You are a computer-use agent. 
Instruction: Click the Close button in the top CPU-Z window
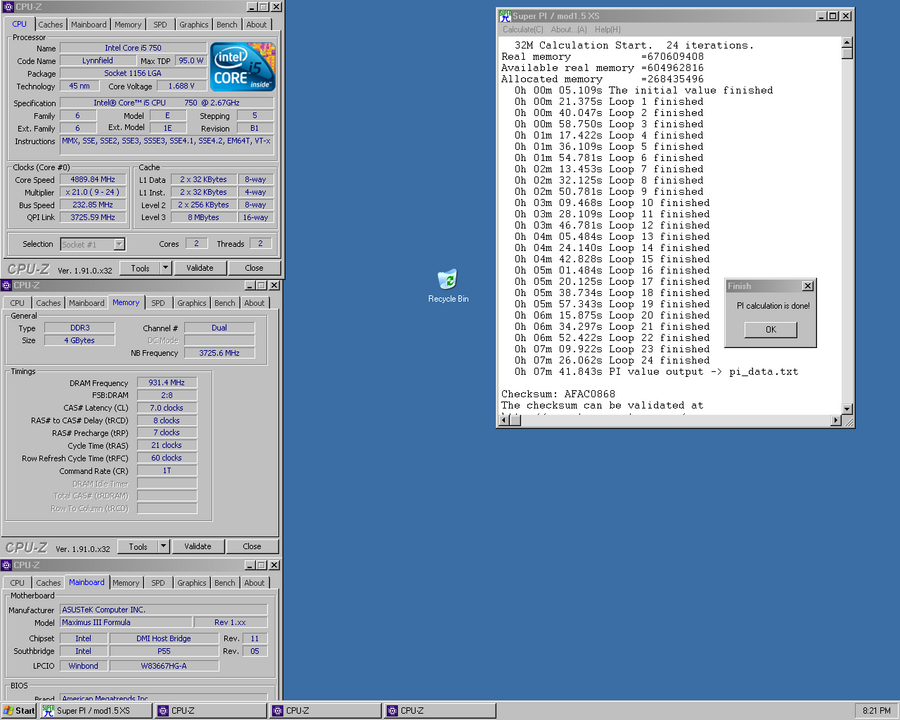click(254, 268)
